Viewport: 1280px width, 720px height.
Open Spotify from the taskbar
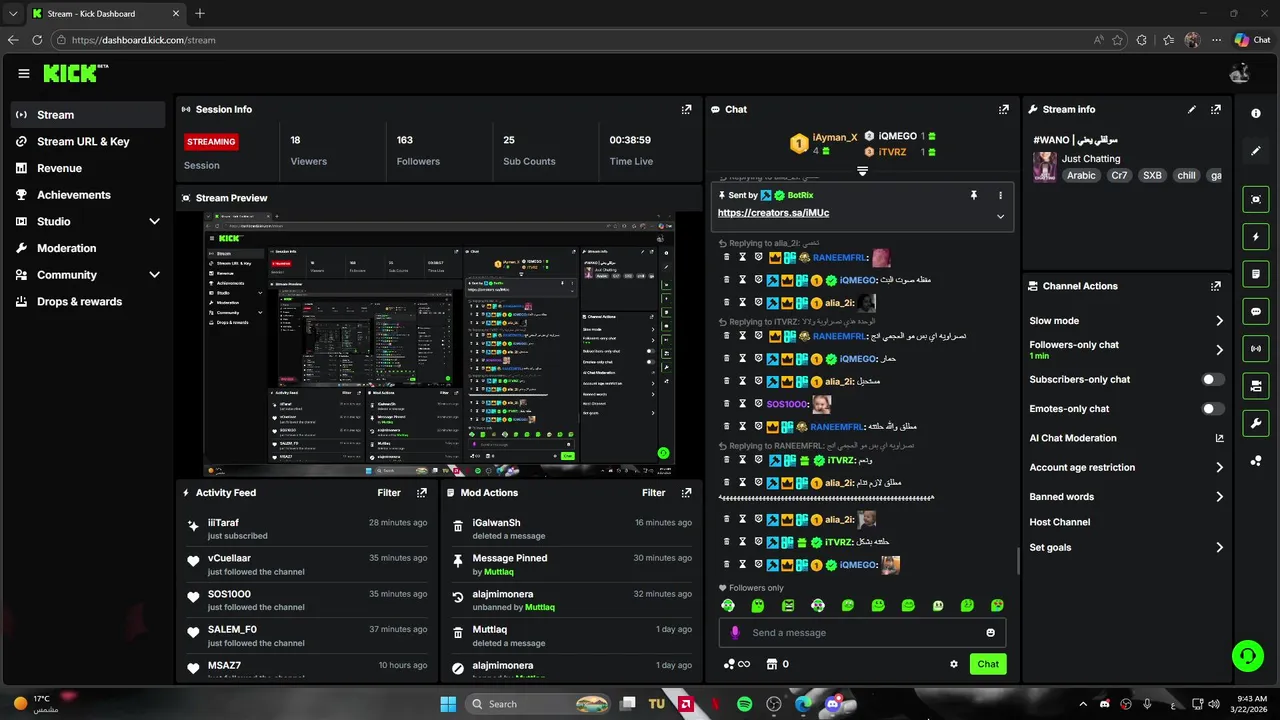(x=744, y=704)
